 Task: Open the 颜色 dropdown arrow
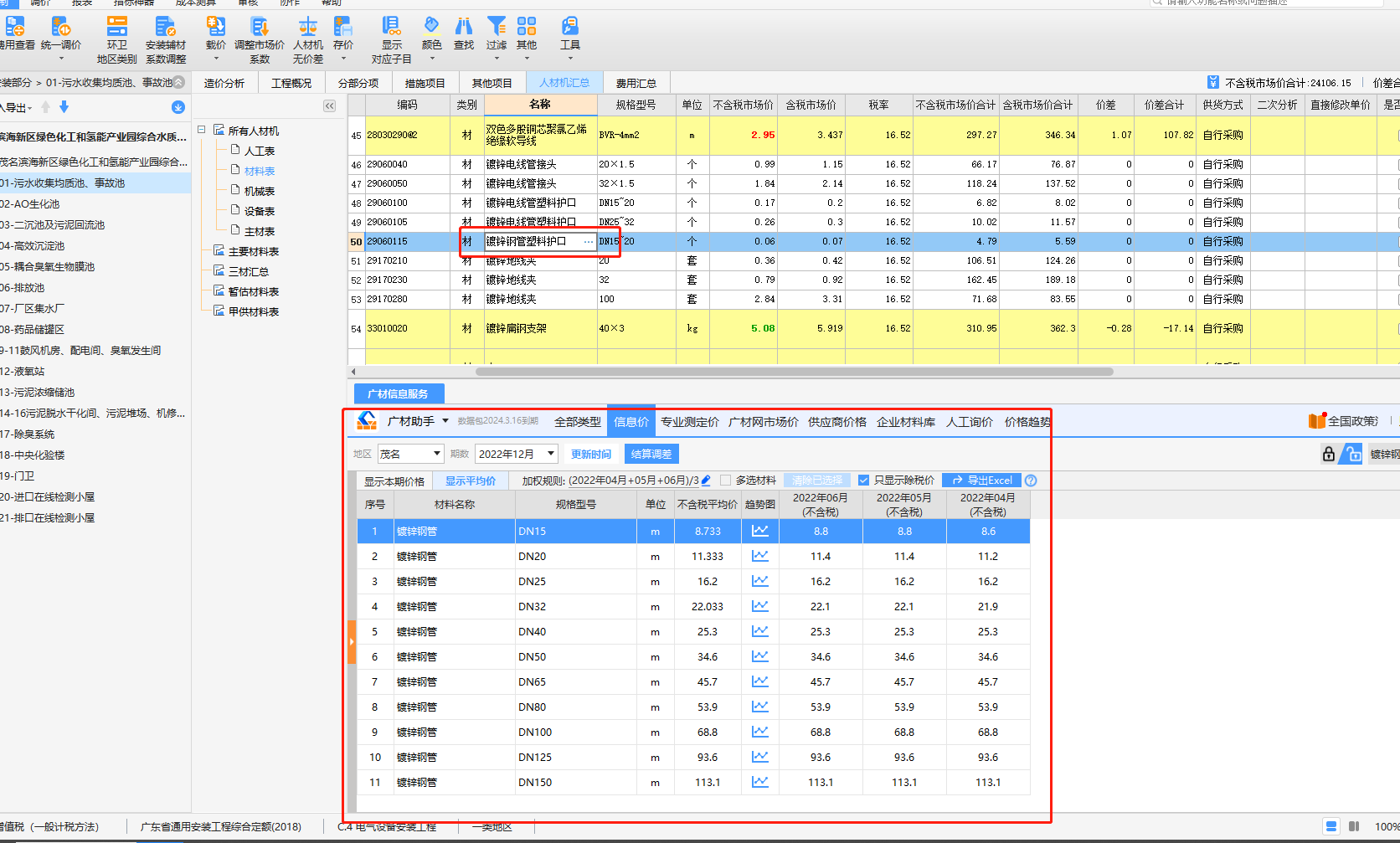pyautogui.click(x=432, y=59)
